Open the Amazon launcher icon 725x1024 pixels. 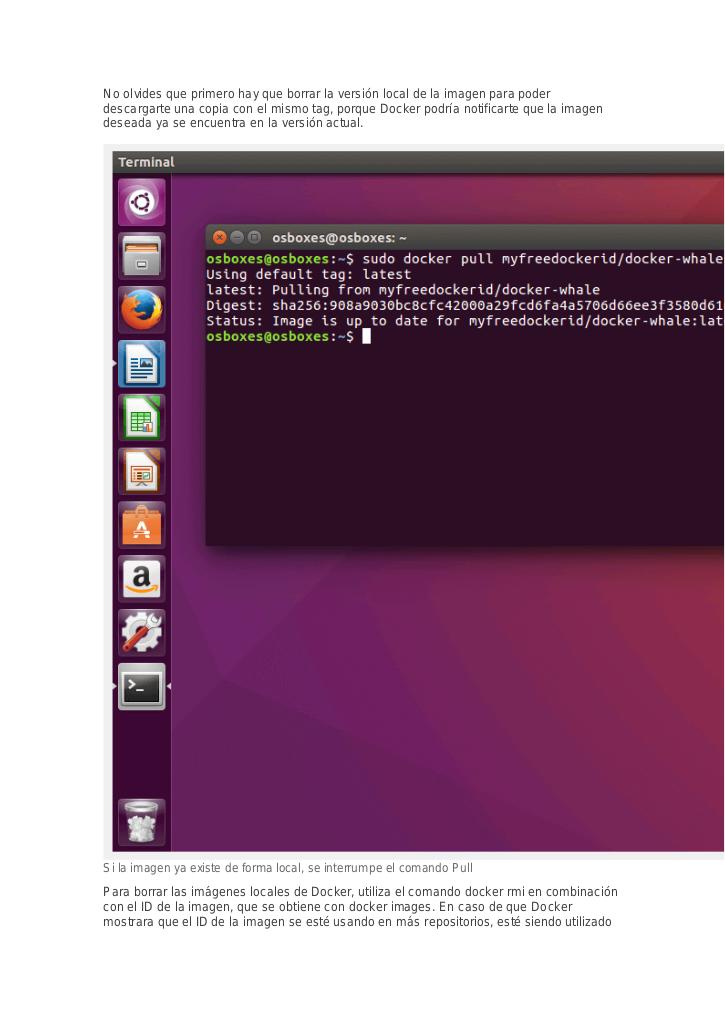[x=142, y=579]
